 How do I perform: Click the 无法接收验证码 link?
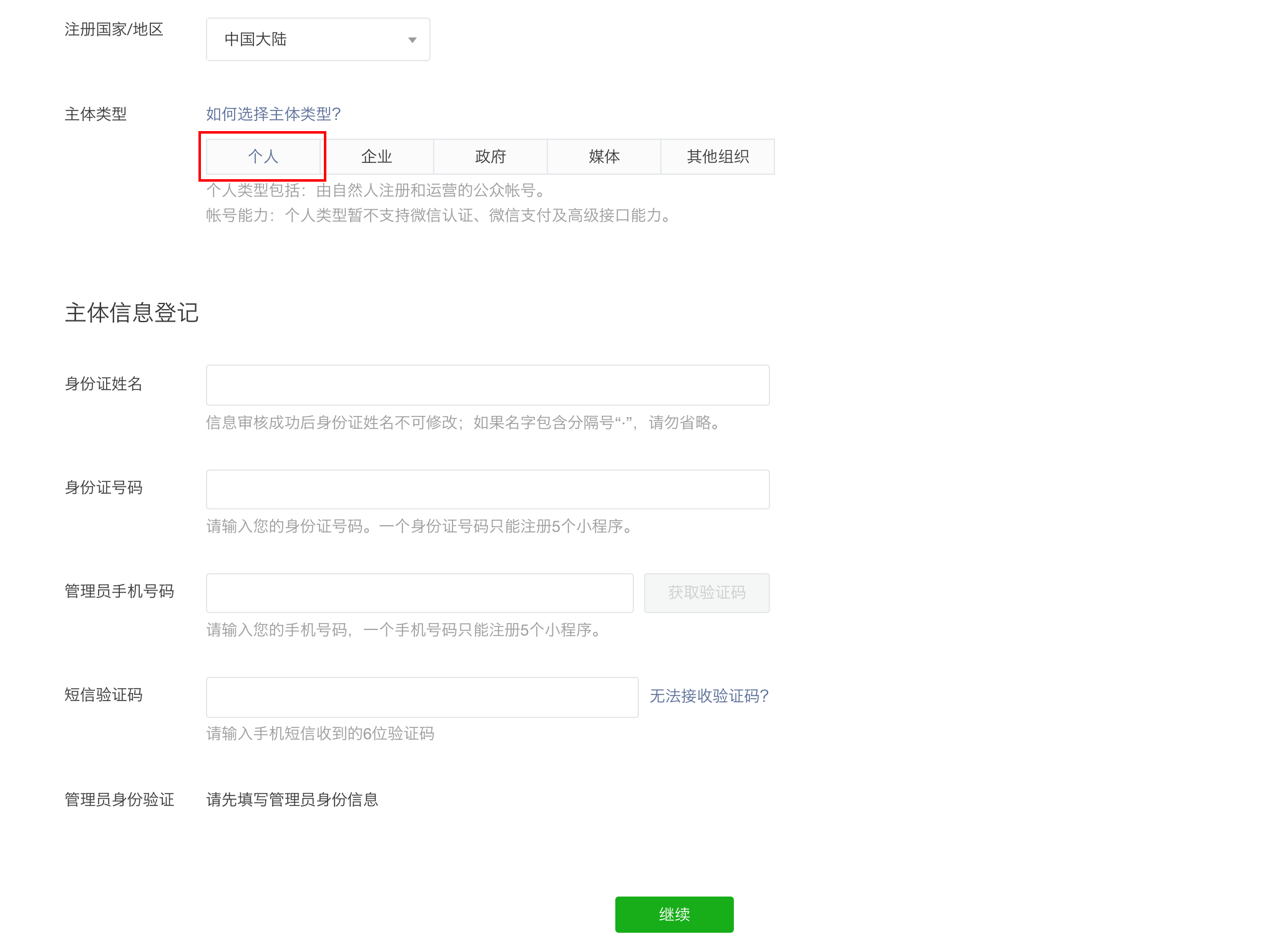(709, 696)
